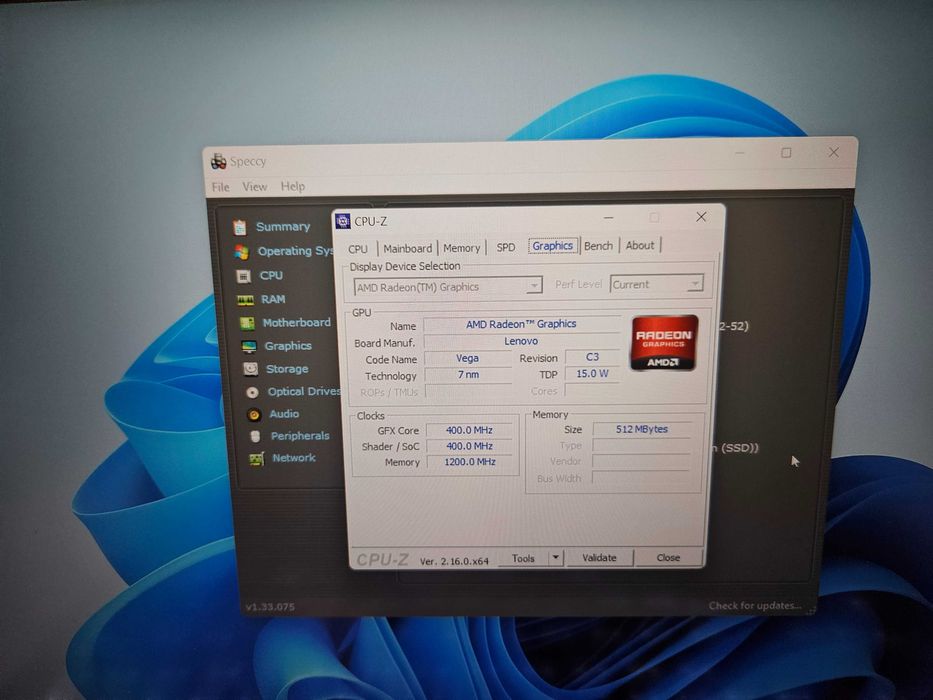Open the Help menu in Speccy
The height and width of the screenshot is (700, 933).
(x=293, y=186)
